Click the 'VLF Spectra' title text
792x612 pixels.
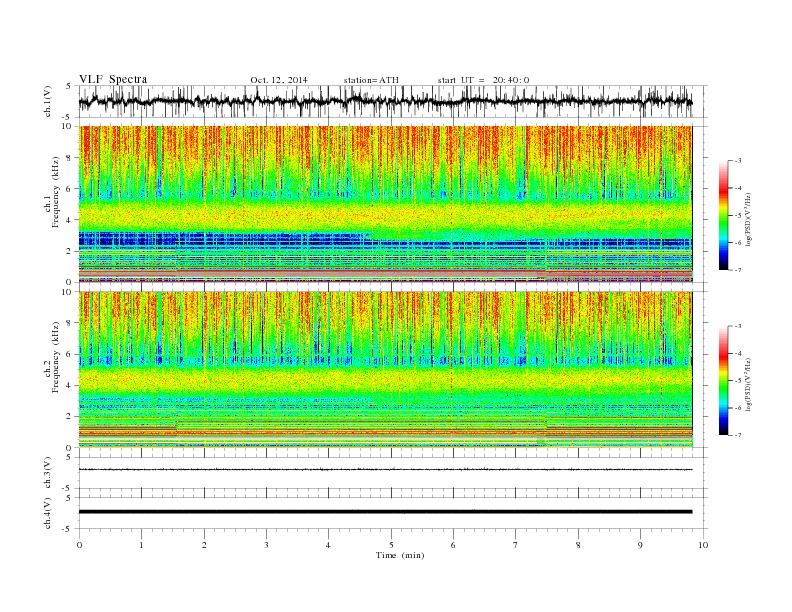tap(113, 79)
